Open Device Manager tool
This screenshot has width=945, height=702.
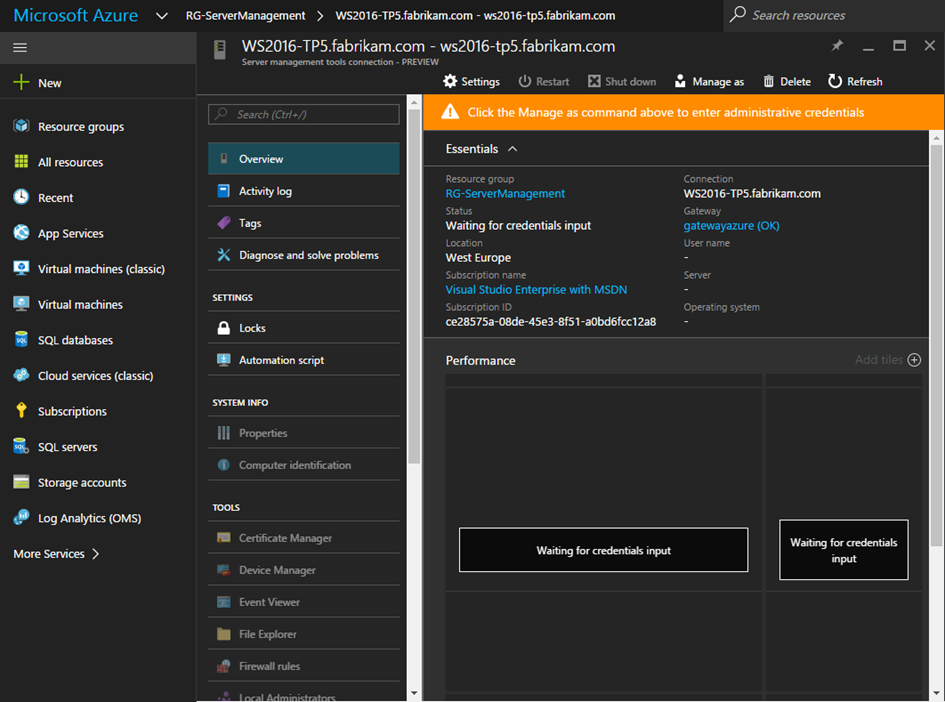(304, 569)
